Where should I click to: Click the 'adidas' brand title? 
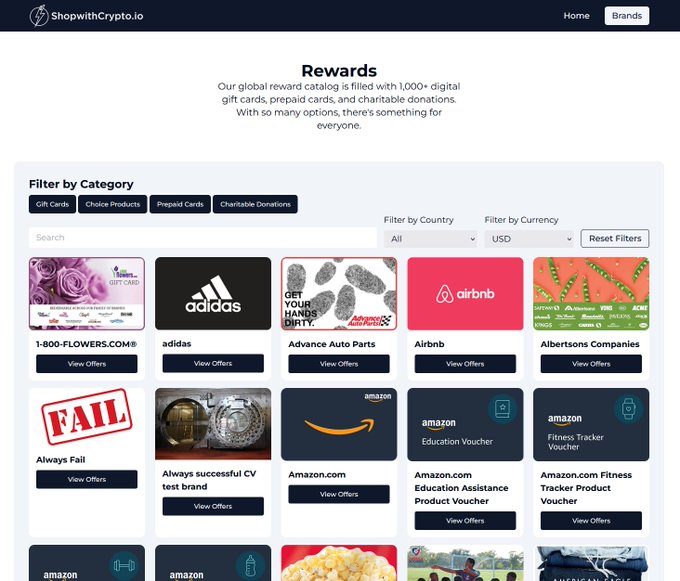[x=177, y=344]
